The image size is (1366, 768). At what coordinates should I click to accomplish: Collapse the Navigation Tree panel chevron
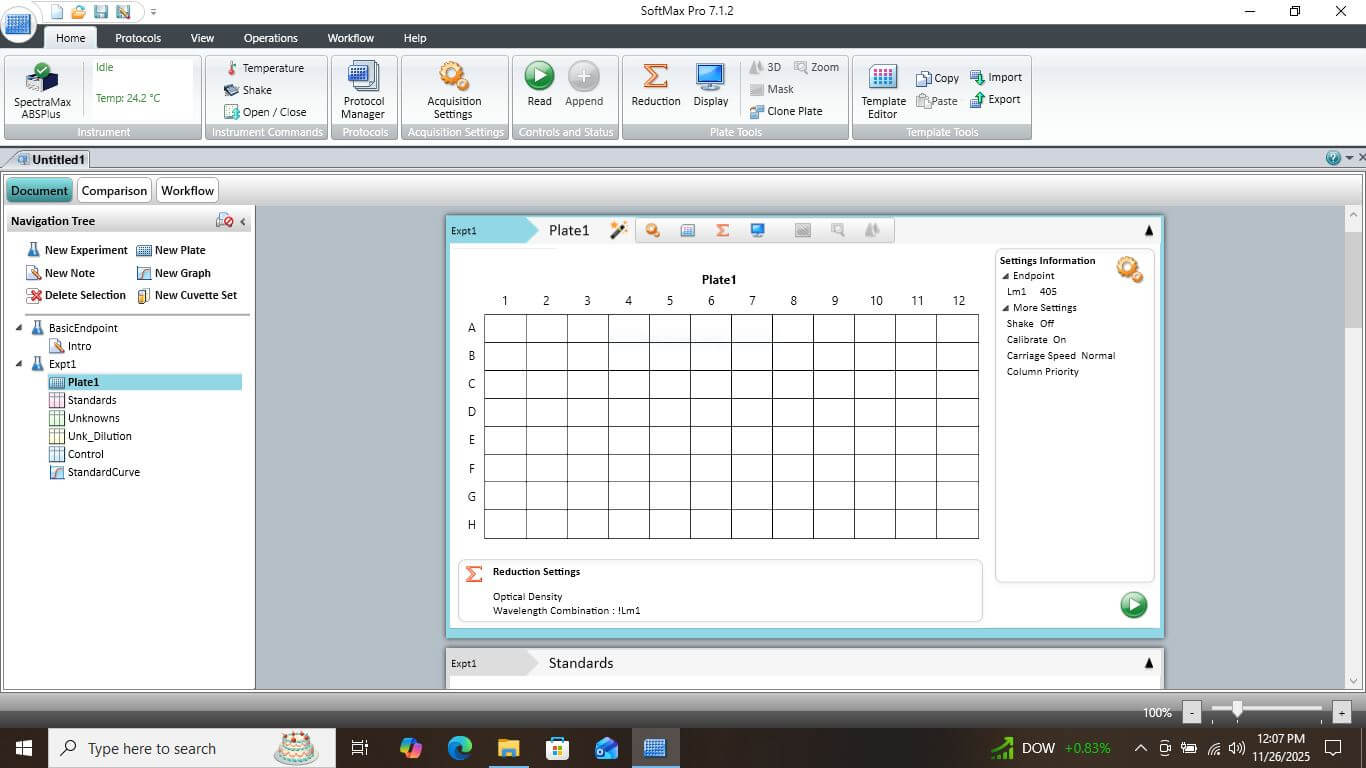(243, 222)
